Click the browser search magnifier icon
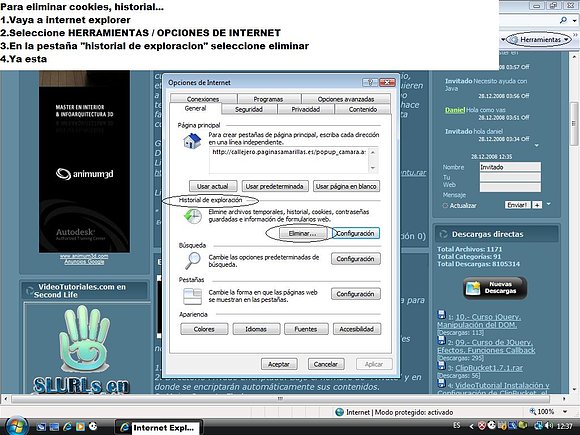 click(x=563, y=20)
